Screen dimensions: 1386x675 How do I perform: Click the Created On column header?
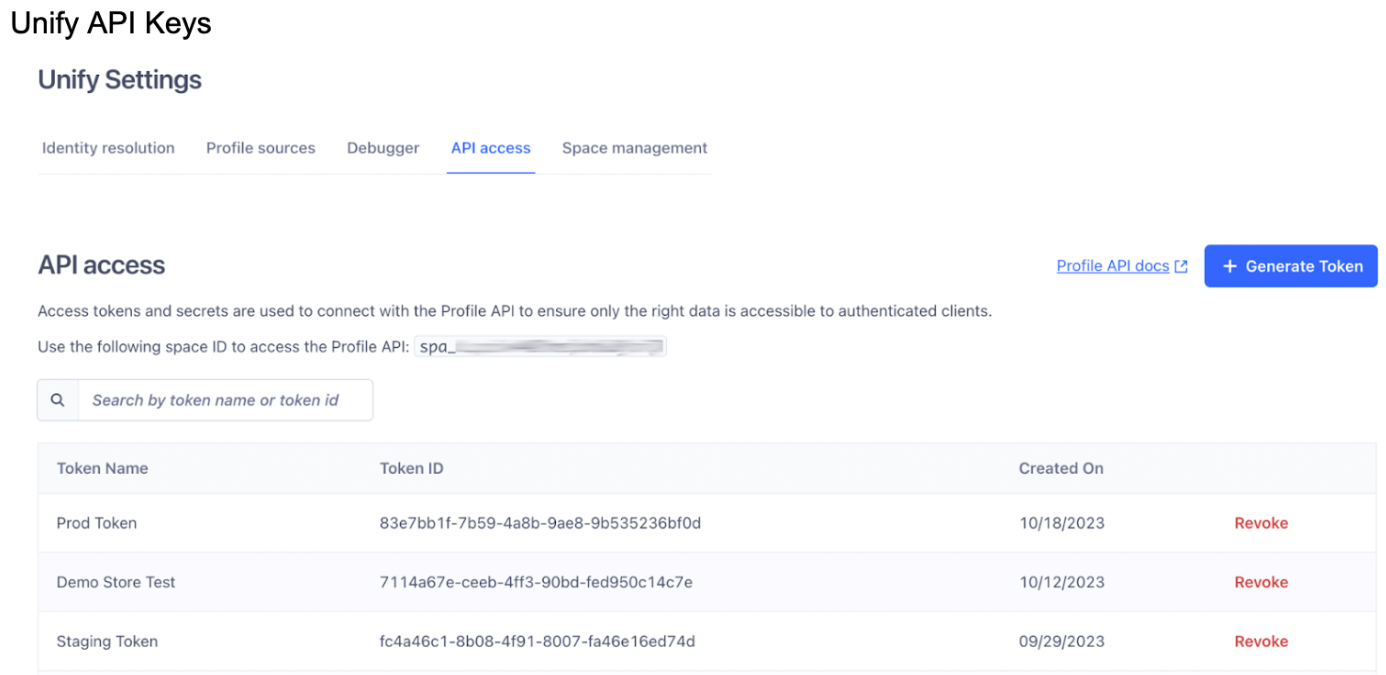coord(1061,468)
